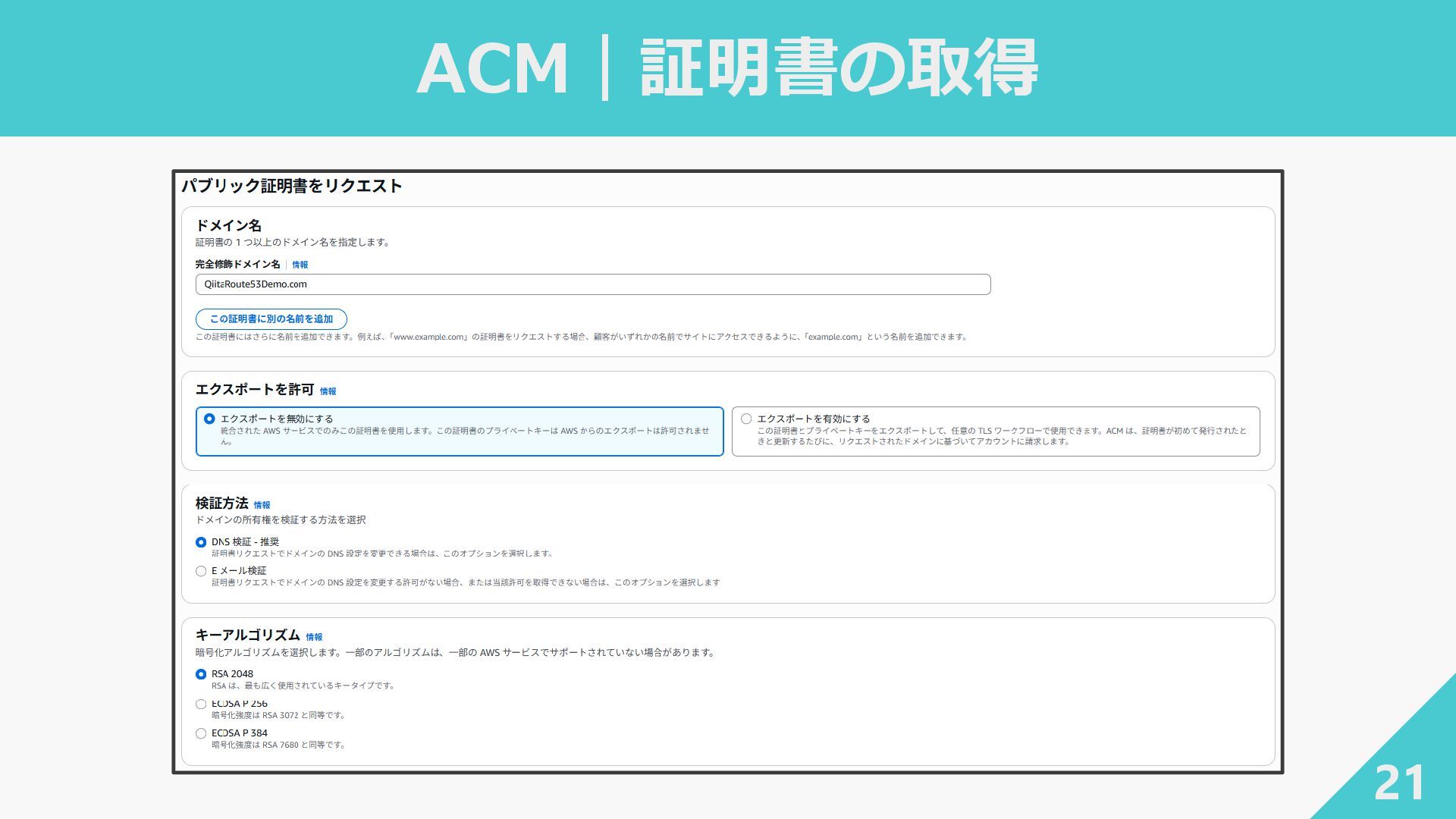This screenshot has height=819, width=1456.
Task: Choose 'DNS 検証 - 推奨' radio button
Action: [x=201, y=542]
